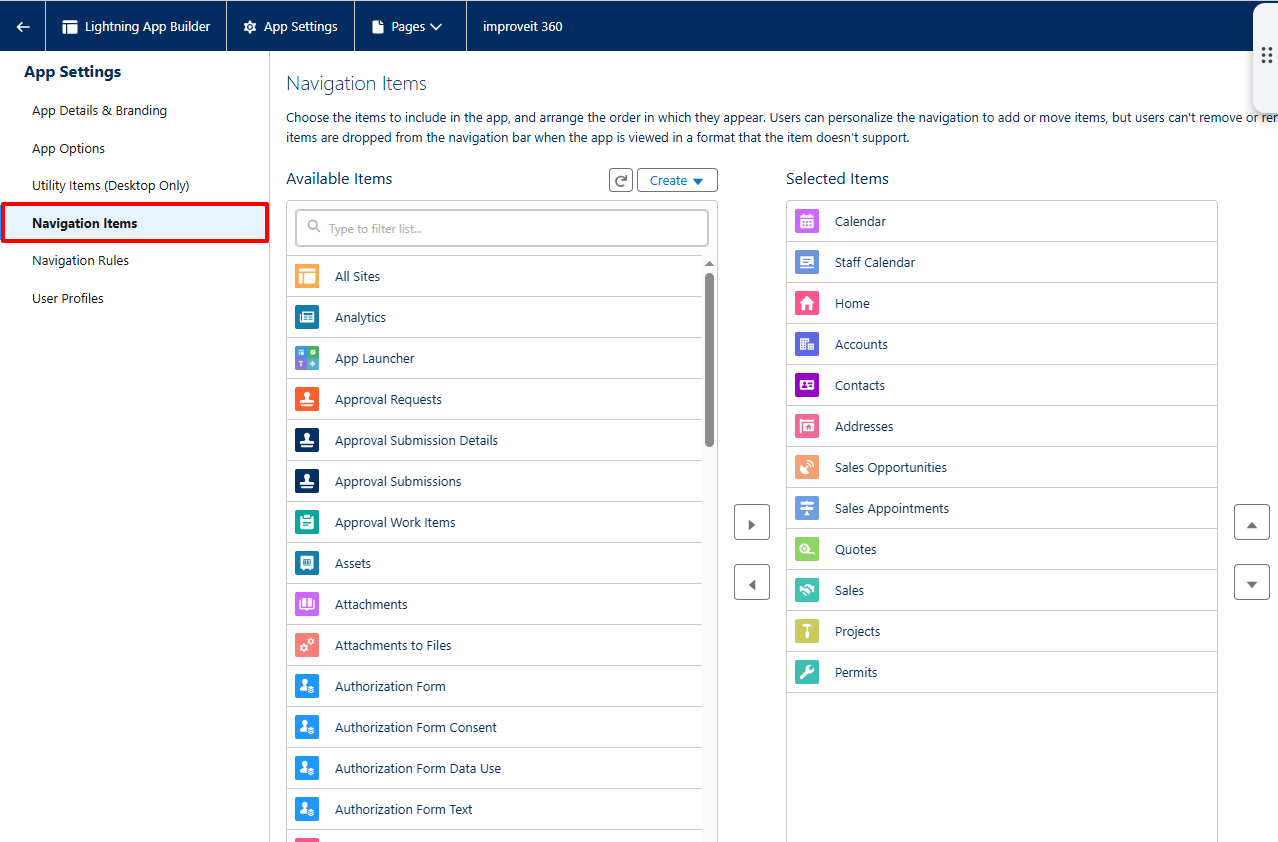Open Utility Items (Desktop Only)
The height and width of the screenshot is (842, 1278).
[x=110, y=186]
